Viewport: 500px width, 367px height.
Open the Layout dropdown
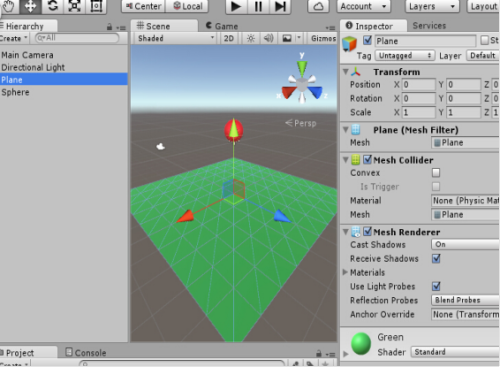483,6
